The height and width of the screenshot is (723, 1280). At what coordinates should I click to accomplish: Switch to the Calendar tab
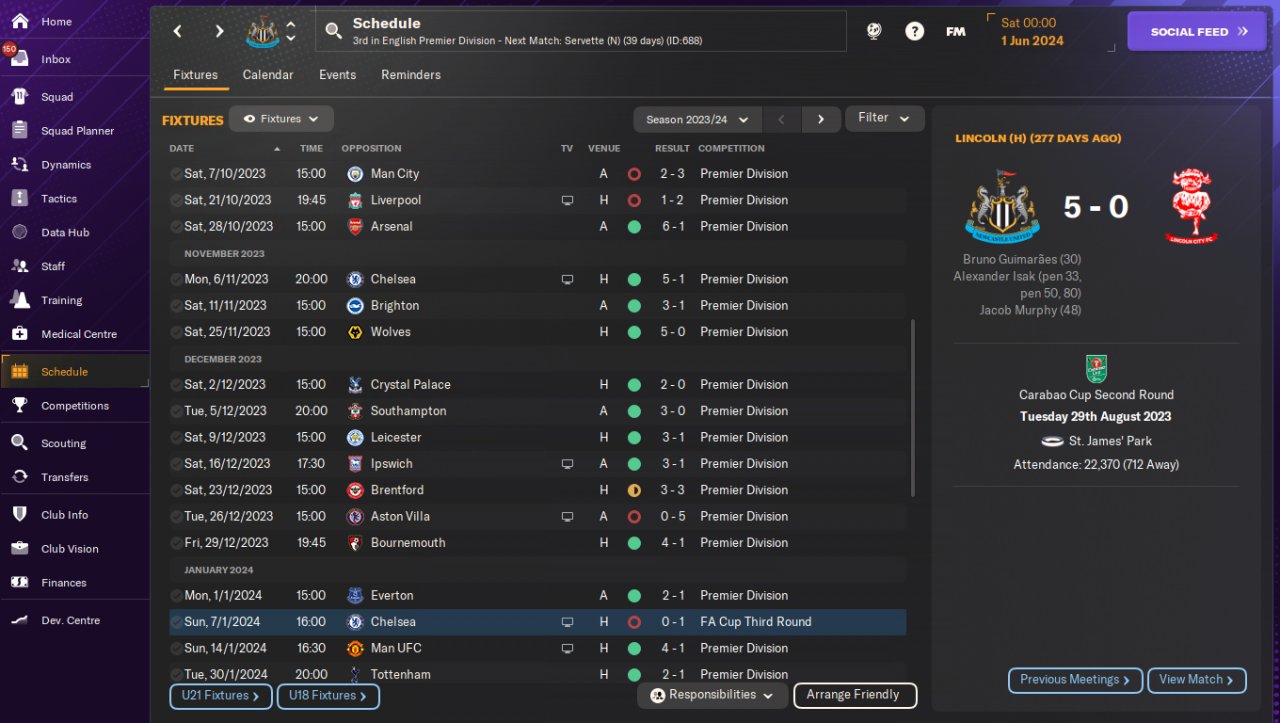tap(268, 75)
